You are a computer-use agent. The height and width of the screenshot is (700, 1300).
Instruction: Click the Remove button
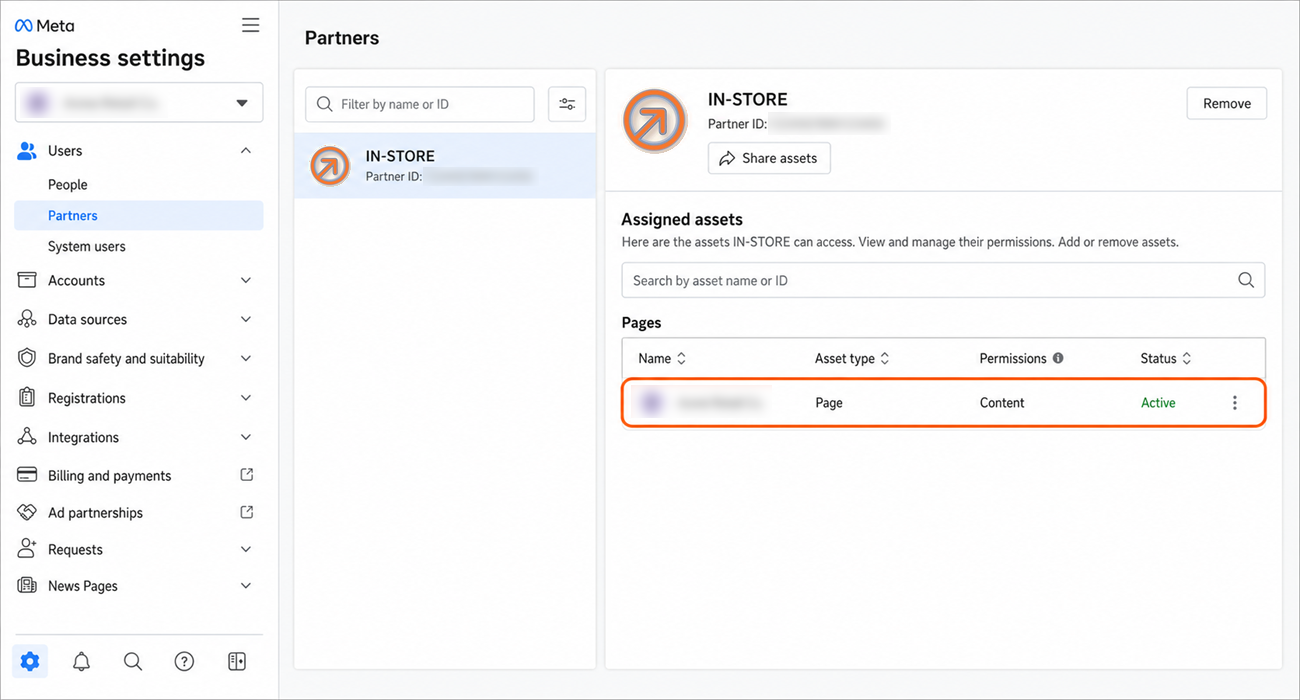click(x=1227, y=103)
